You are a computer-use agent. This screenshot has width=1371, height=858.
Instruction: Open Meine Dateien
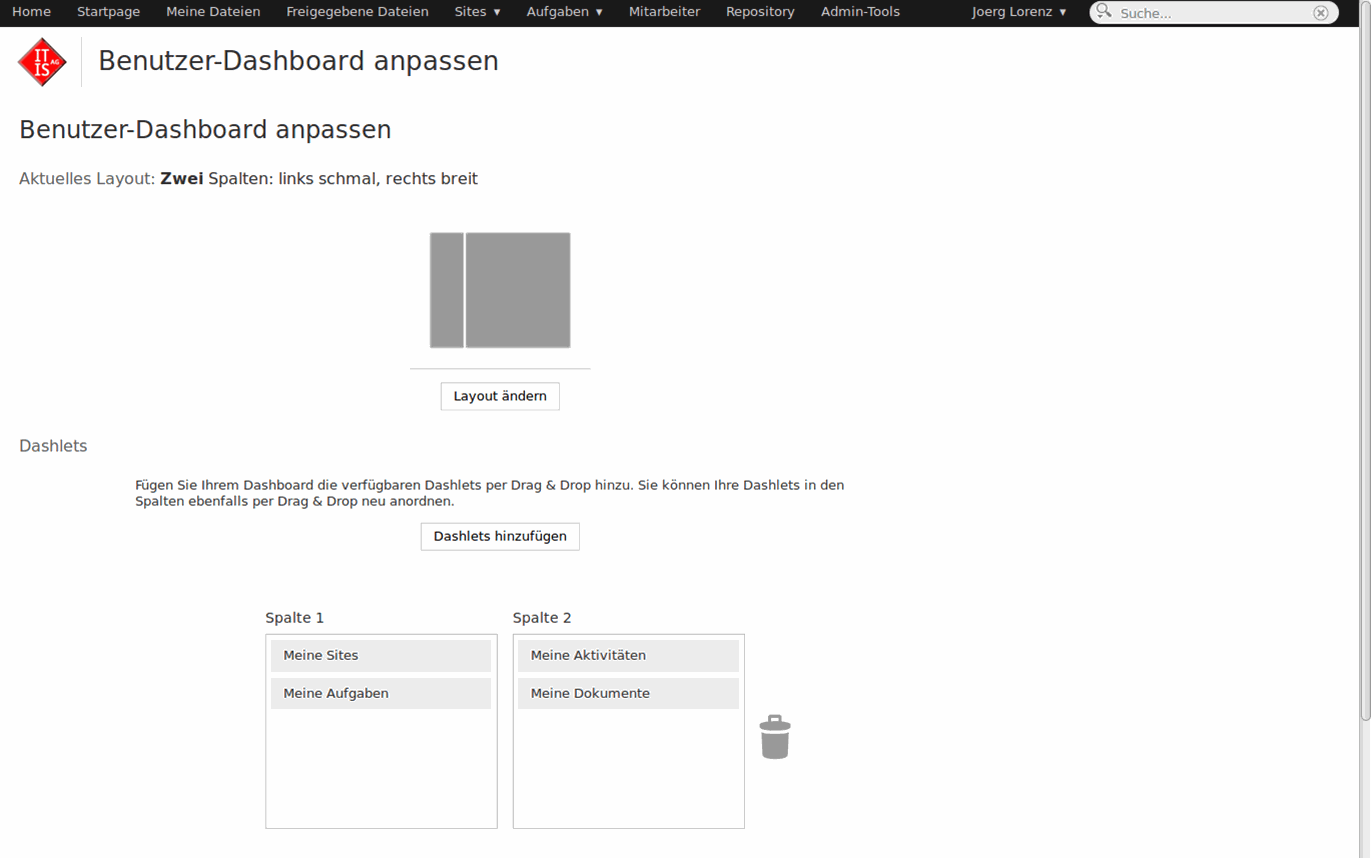[213, 12]
